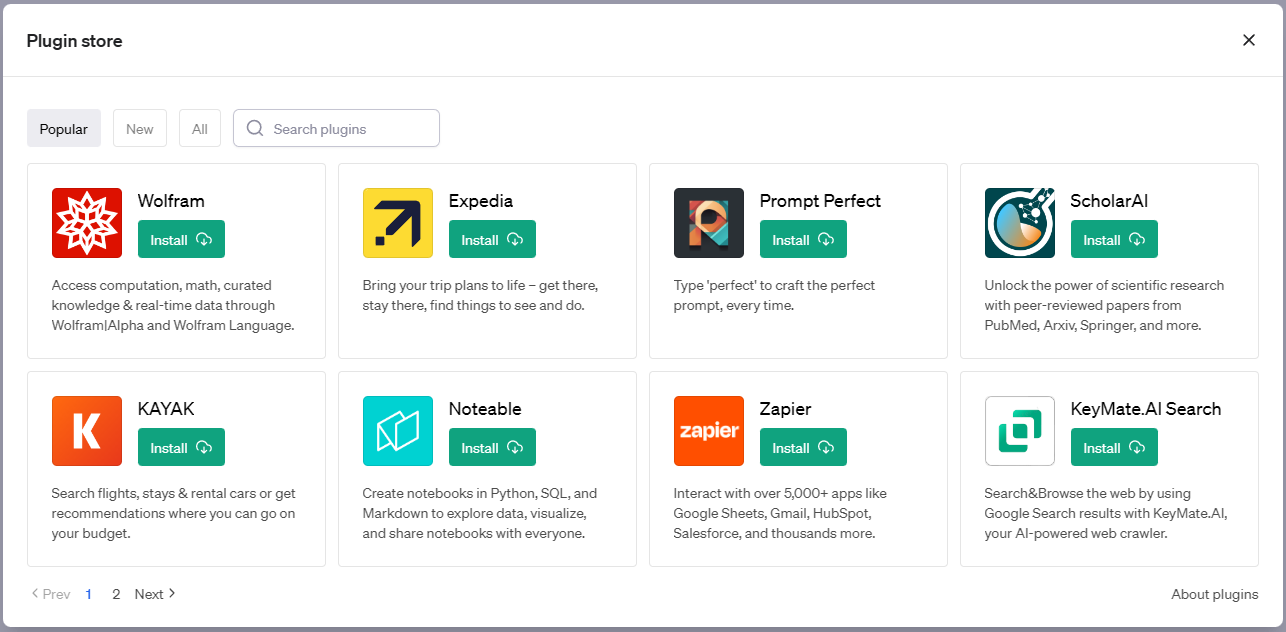Screen dimensions: 1286x632
Task: Click Expedia's 'Bring your trip plans' description
Action: (480, 295)
